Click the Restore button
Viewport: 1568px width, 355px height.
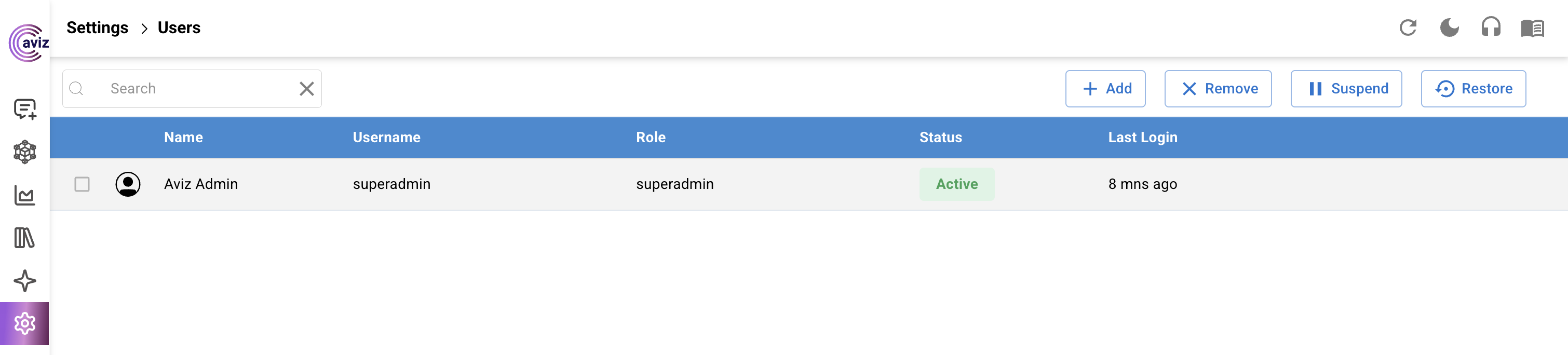tap(1473, 89)
